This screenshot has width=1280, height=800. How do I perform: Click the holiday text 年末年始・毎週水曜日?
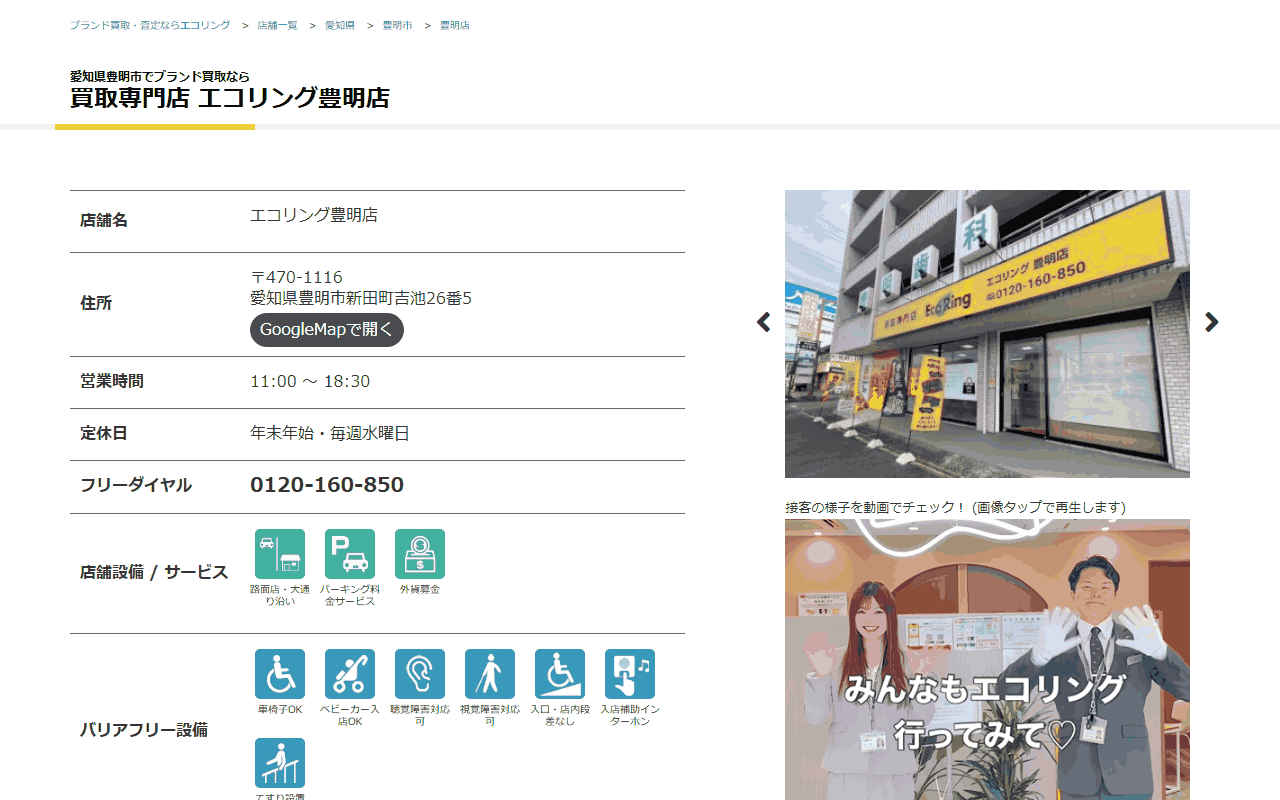point(330,433)
